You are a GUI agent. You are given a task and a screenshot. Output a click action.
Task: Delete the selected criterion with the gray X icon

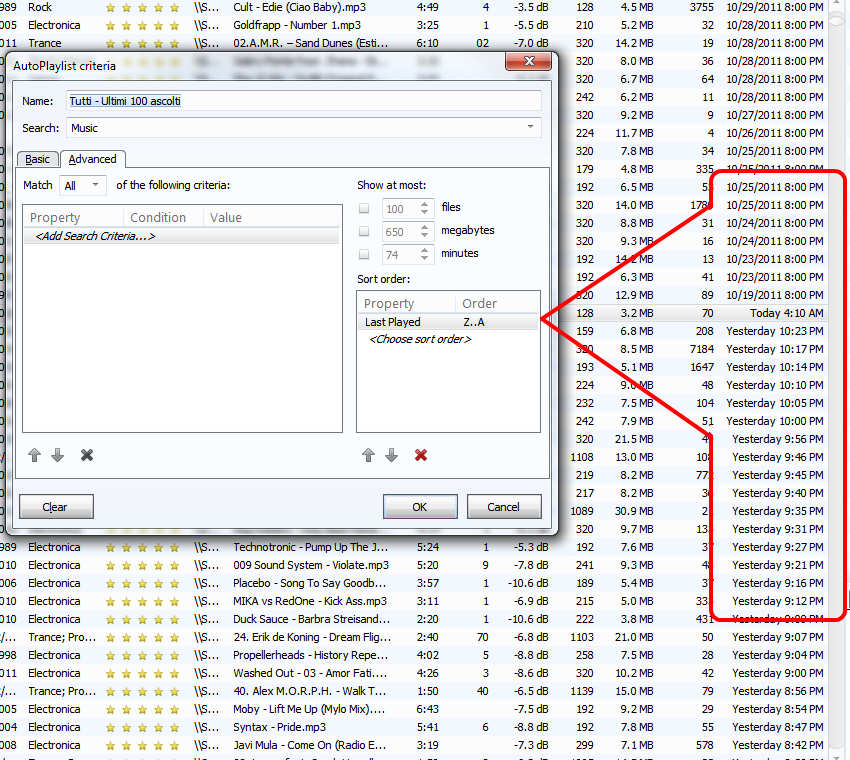[x=87, y=455]
